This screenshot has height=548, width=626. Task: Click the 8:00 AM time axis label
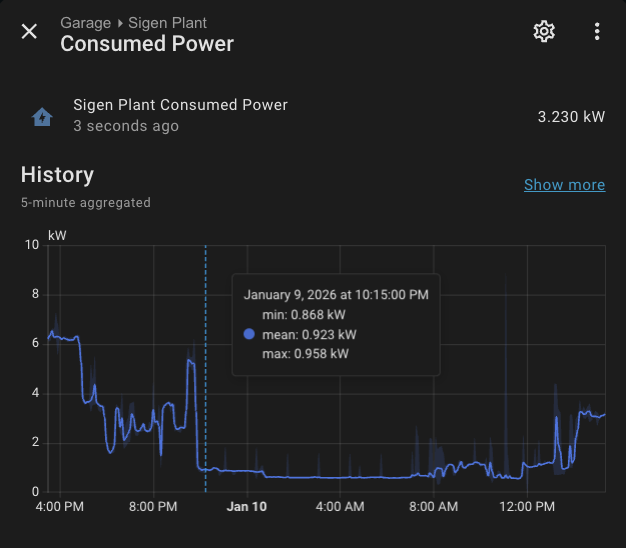434,507
